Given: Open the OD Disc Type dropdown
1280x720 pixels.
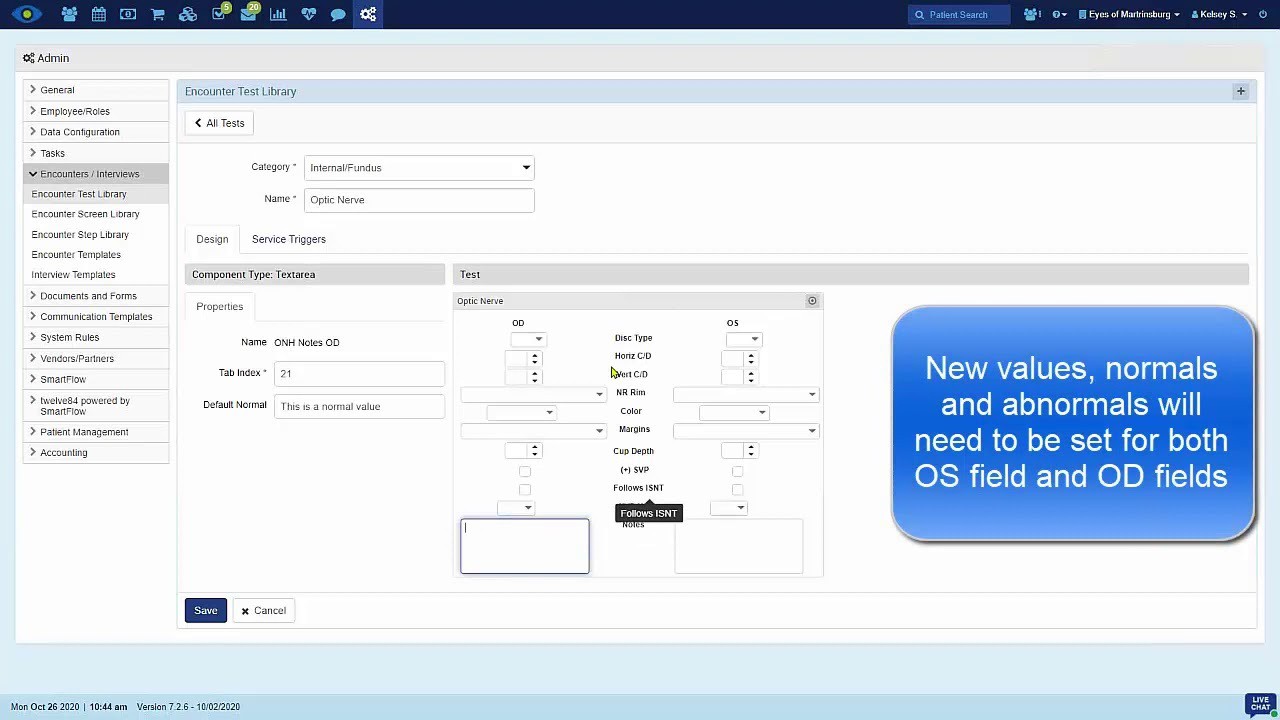Looking at the screenshot, I should (x=528, y=339).
